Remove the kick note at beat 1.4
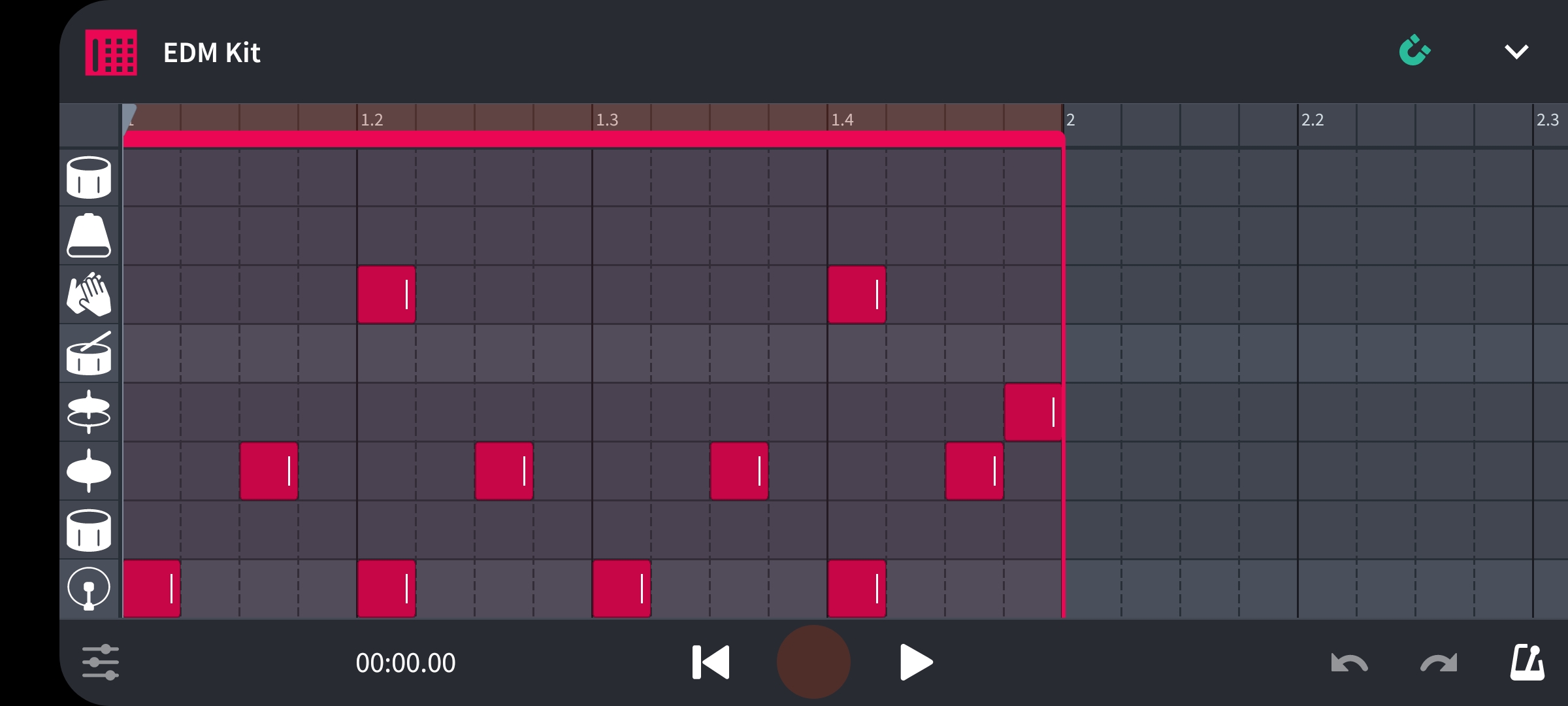The image size is (1568, 706). (x=857, y=588)
